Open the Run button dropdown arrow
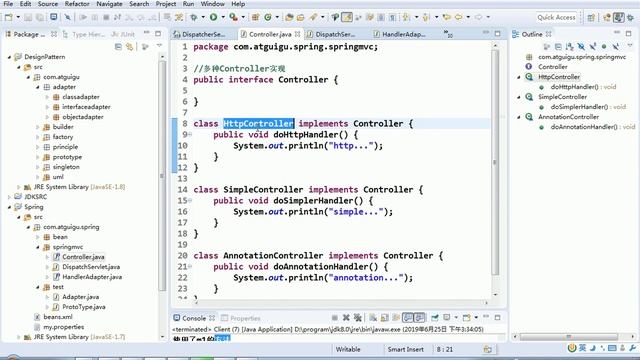640x360 pixels. [x=223, y=17]
